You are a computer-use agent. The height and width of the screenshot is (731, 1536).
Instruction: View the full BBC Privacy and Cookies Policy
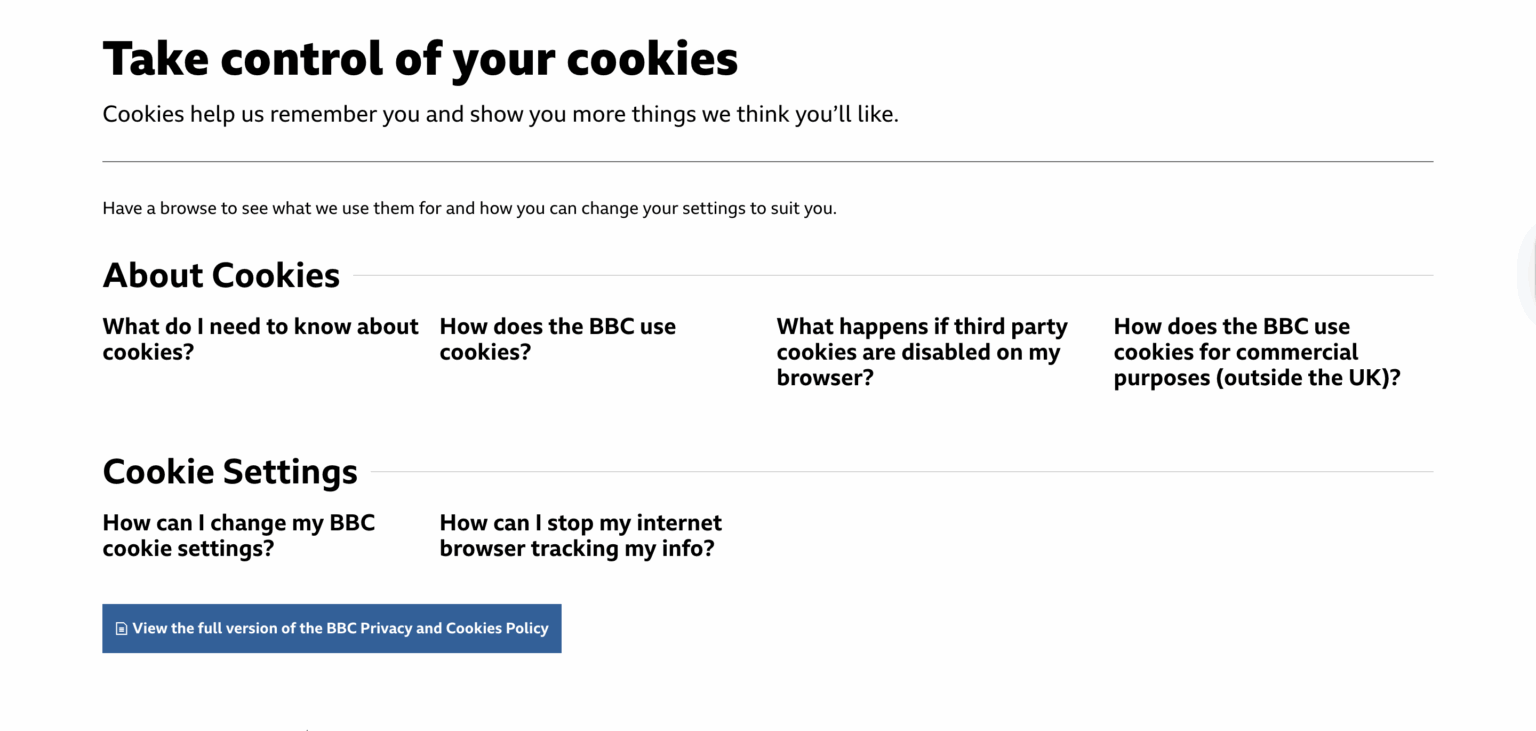(331, 628)
